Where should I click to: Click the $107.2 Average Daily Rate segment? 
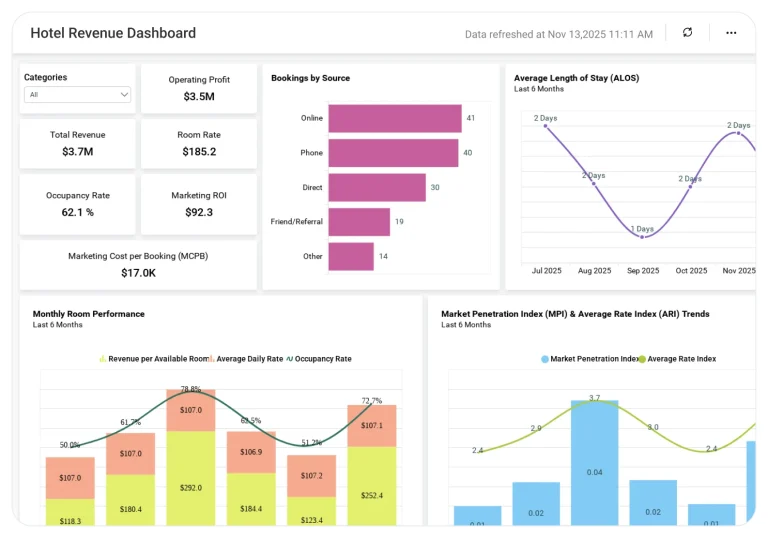312,476
